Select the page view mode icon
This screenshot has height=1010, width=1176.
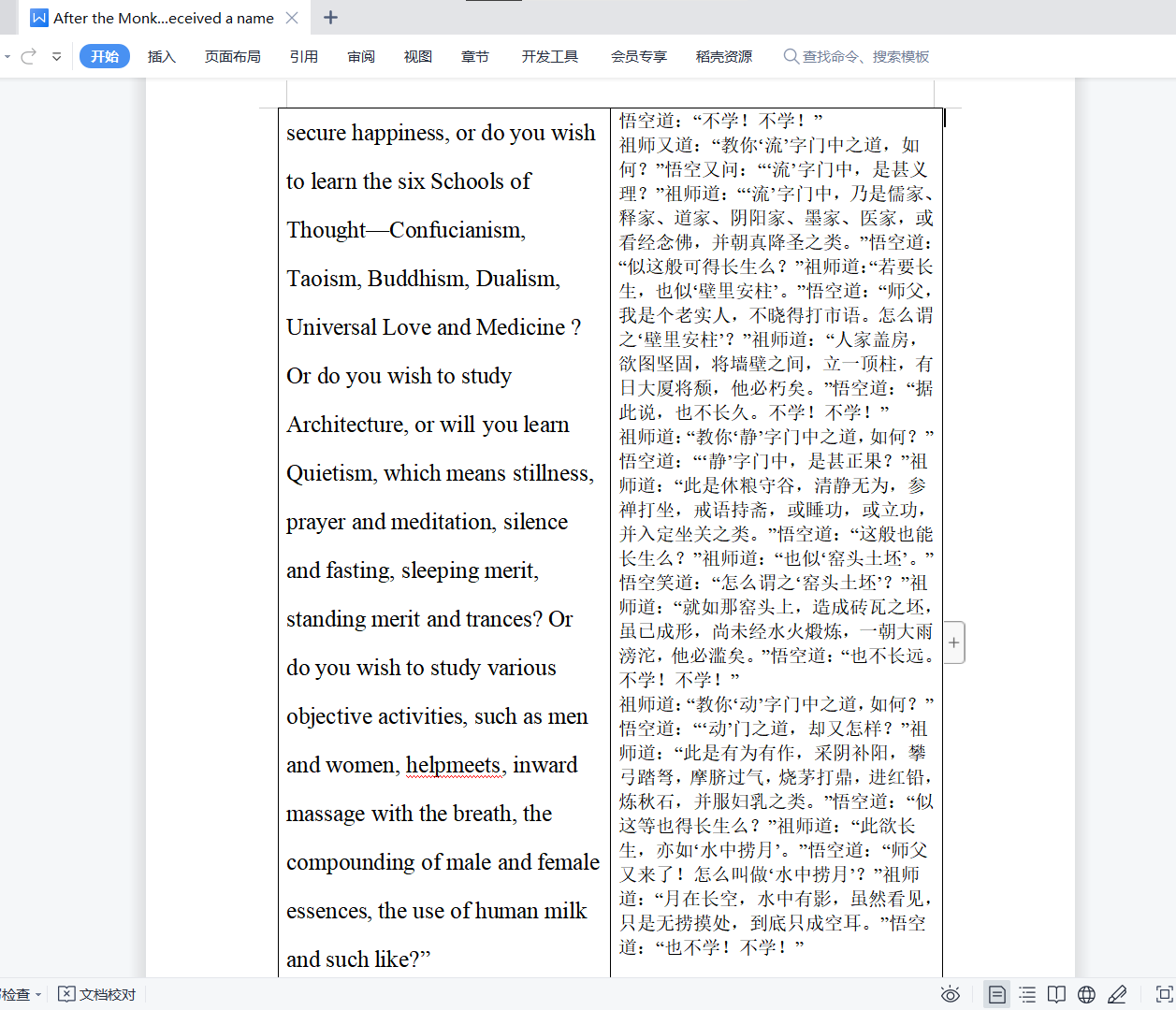[997, 994]
